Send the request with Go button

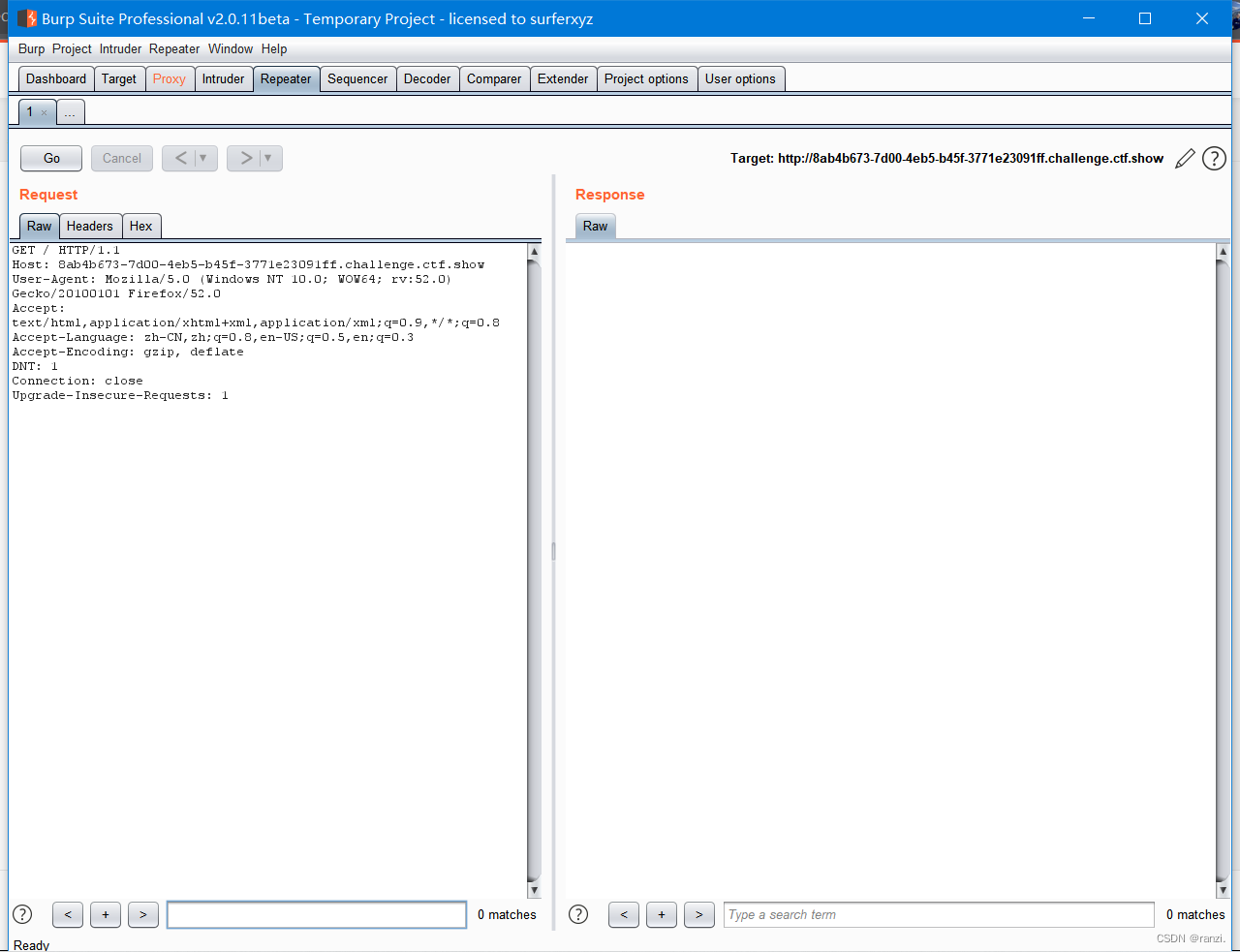point(51,158)
